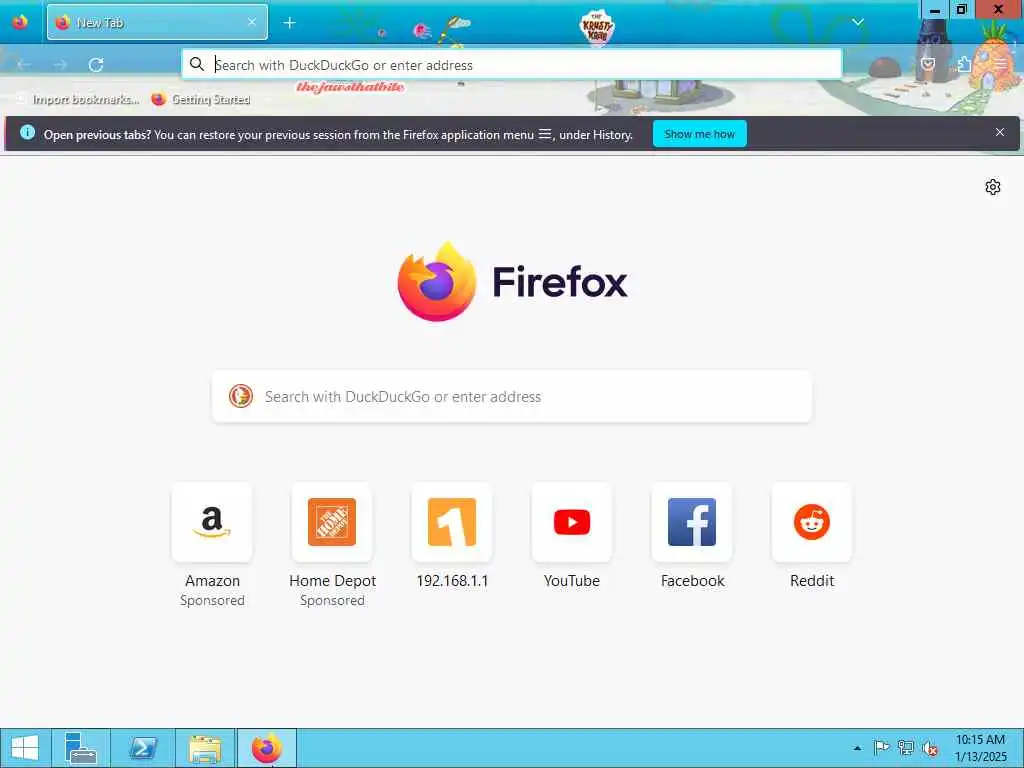This screenshot has width=1024, height=768.
Task: Select the New Tab tab
Action: click(157, 22)
